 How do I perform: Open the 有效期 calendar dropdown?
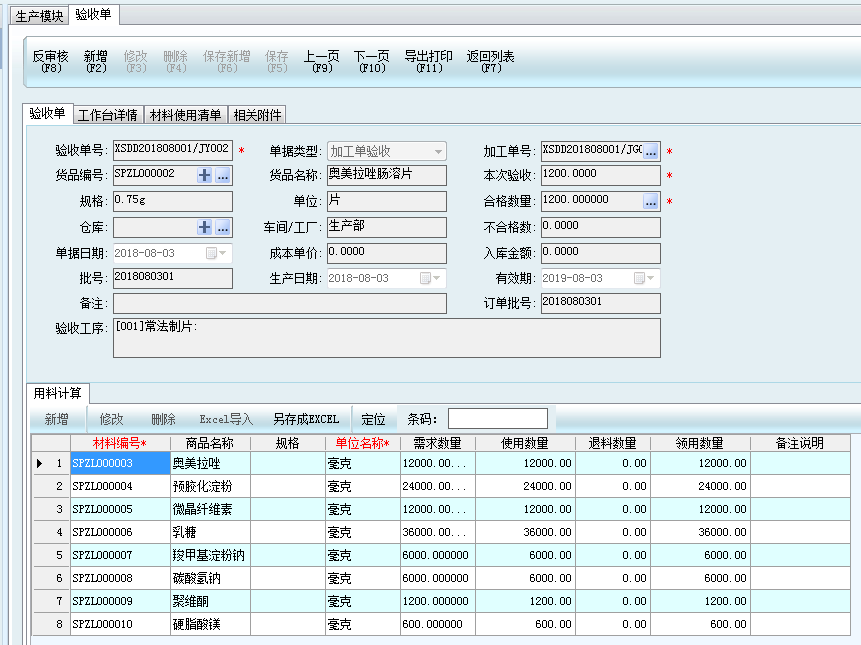click(645, 278)
